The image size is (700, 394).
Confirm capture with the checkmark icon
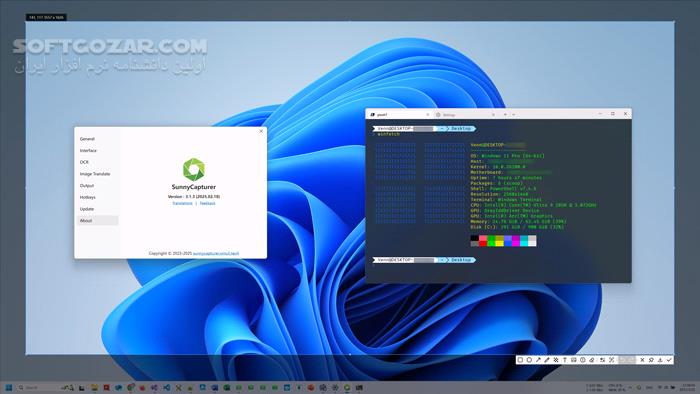(x=669, y=360)
